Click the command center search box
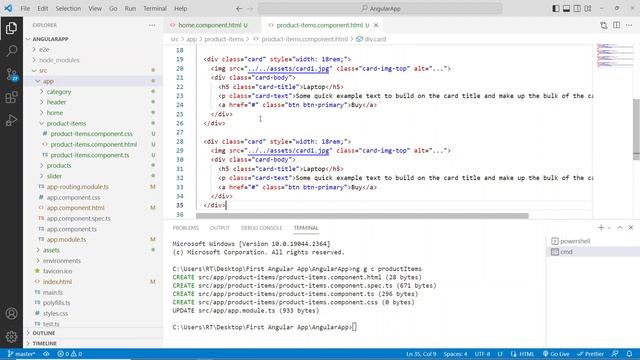The height and width of the screenshot is (360, 640). [x=380, y=9]
